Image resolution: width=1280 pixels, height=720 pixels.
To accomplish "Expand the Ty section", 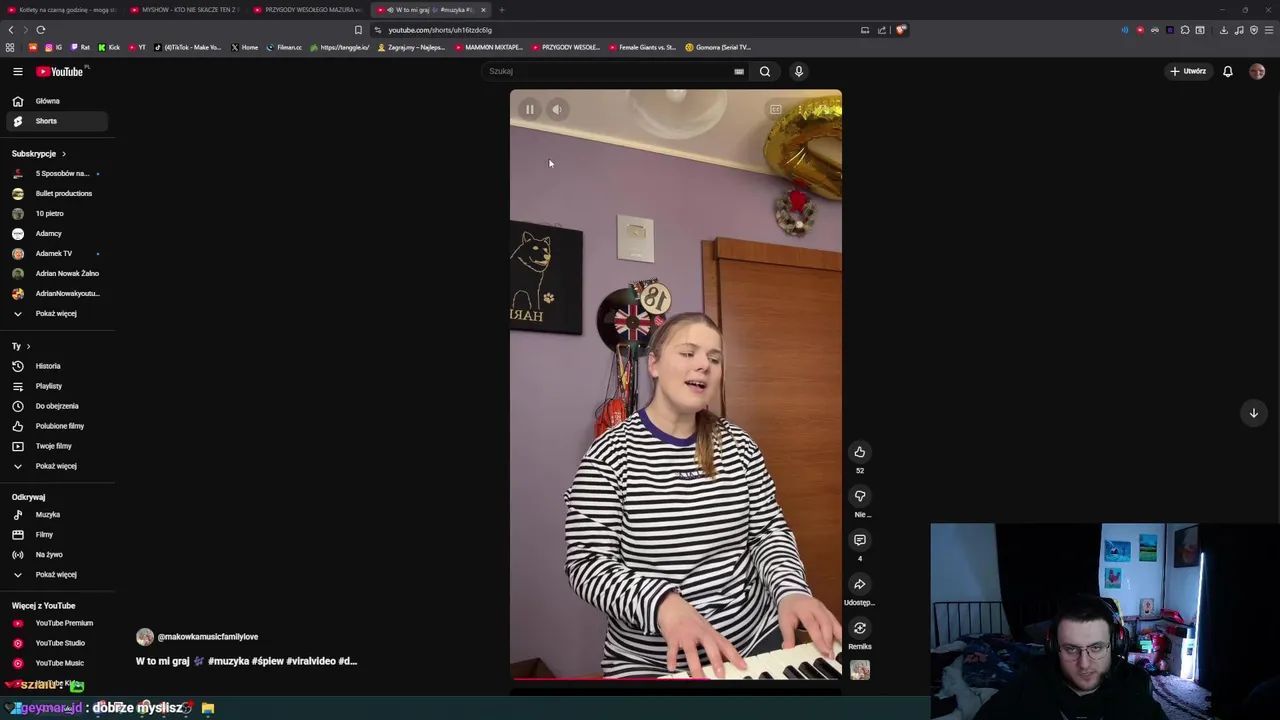I will [x=21, y=346].
